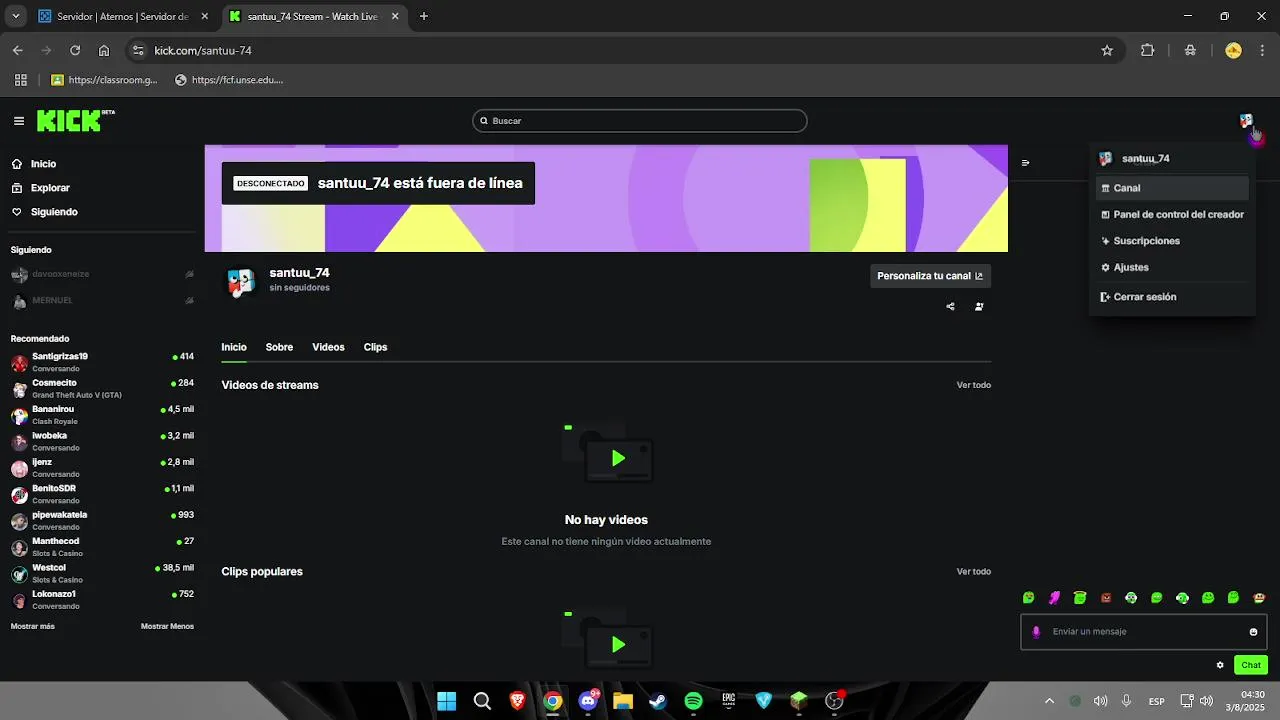
Task: Open the hamburger sidebar menu
Action: (x=19, y=121)
